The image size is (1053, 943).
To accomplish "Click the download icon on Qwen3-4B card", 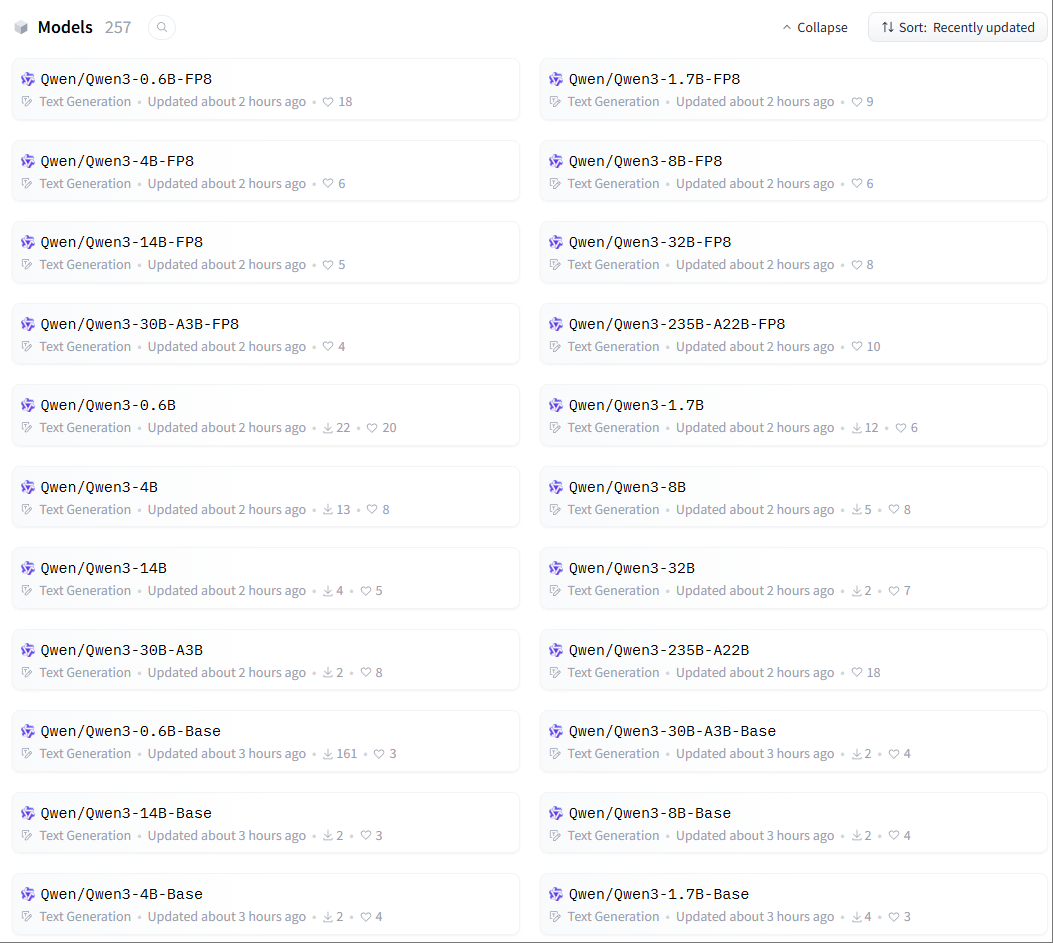I will tap(328, 510).
